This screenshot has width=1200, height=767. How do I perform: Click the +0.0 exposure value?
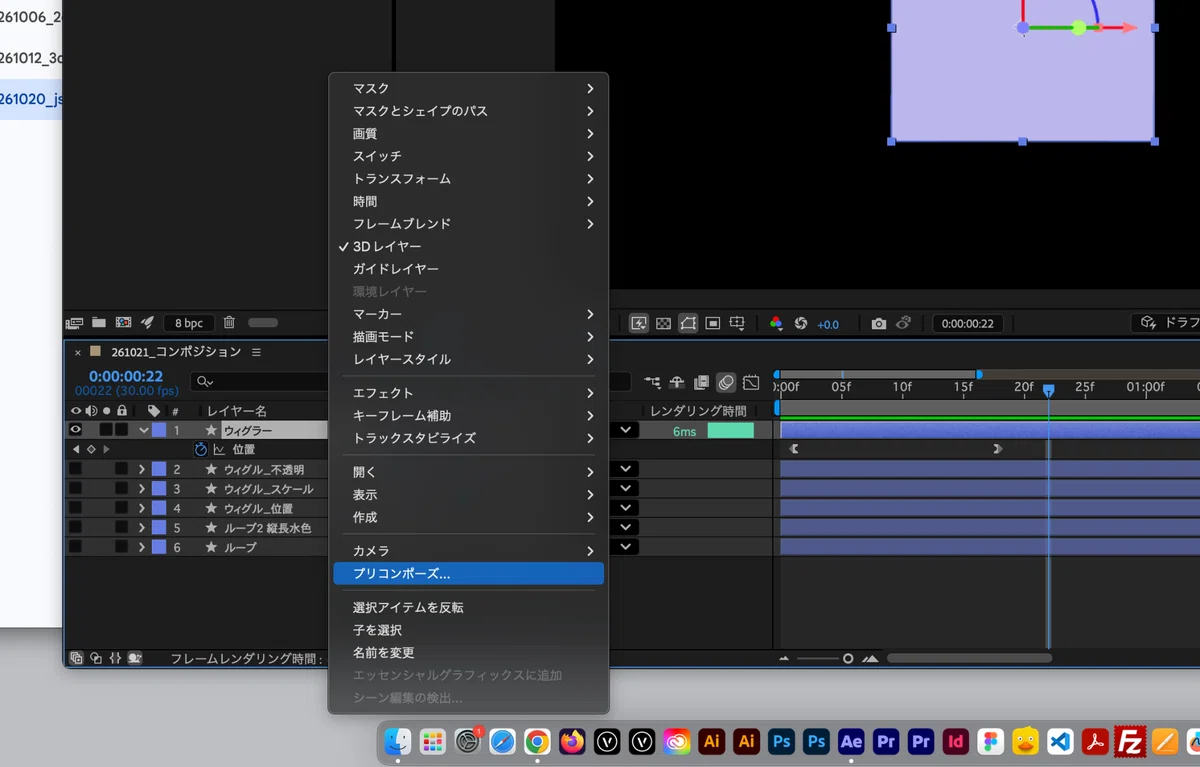point(828,324)
